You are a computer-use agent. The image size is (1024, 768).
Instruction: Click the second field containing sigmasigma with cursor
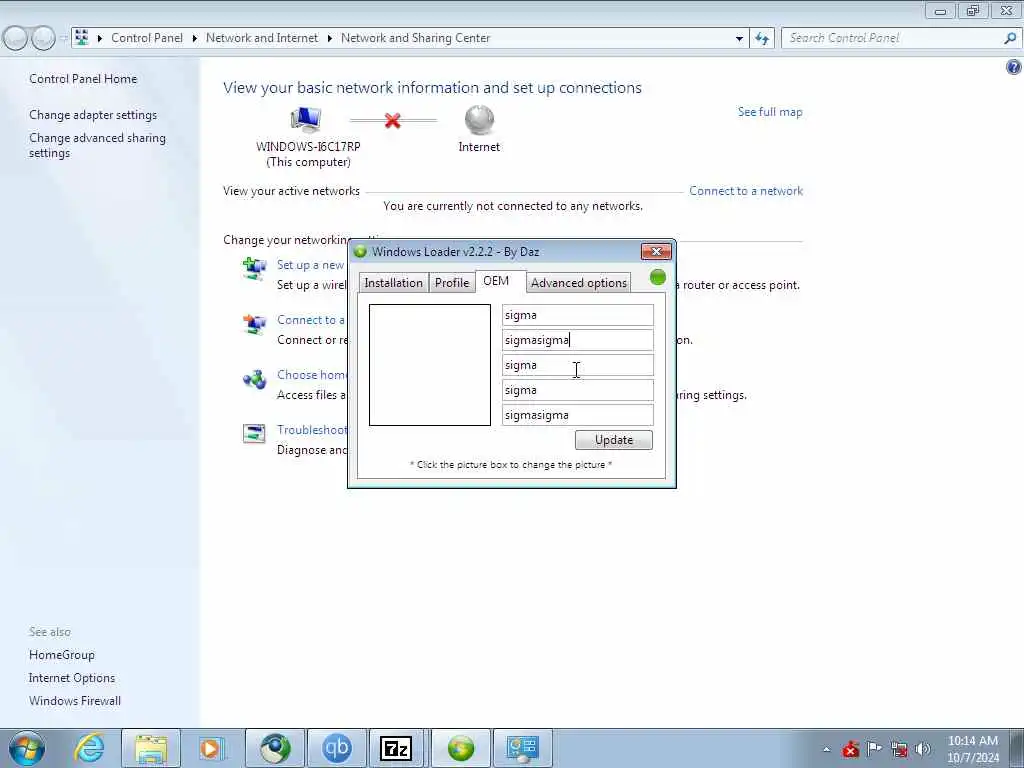pos(577,340)
